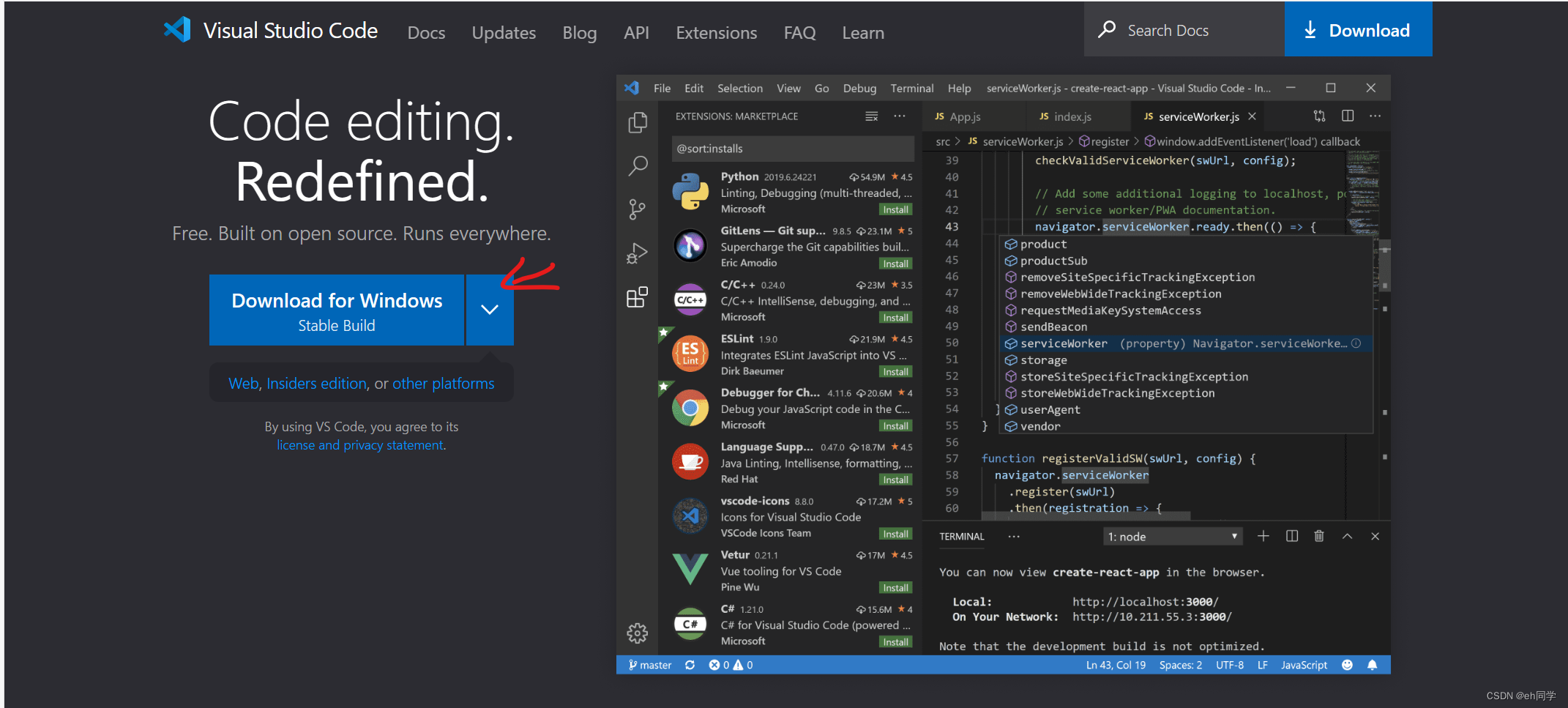Open terminal panel more options ellipsis
Screen dimensions: 1568x708
click(x=1014, y=536)
